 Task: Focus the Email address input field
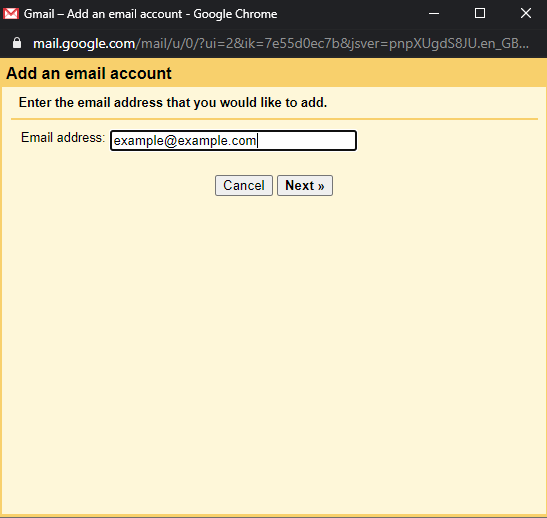[x=233, y=141]
